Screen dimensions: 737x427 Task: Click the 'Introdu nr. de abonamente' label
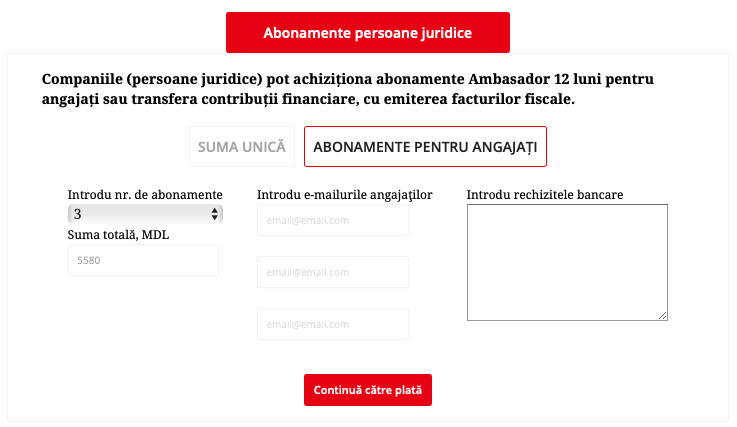point(145,195)
